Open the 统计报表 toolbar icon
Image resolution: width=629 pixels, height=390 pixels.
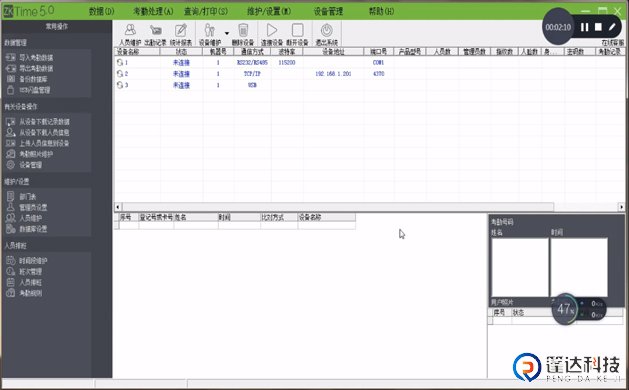(181, 34)
